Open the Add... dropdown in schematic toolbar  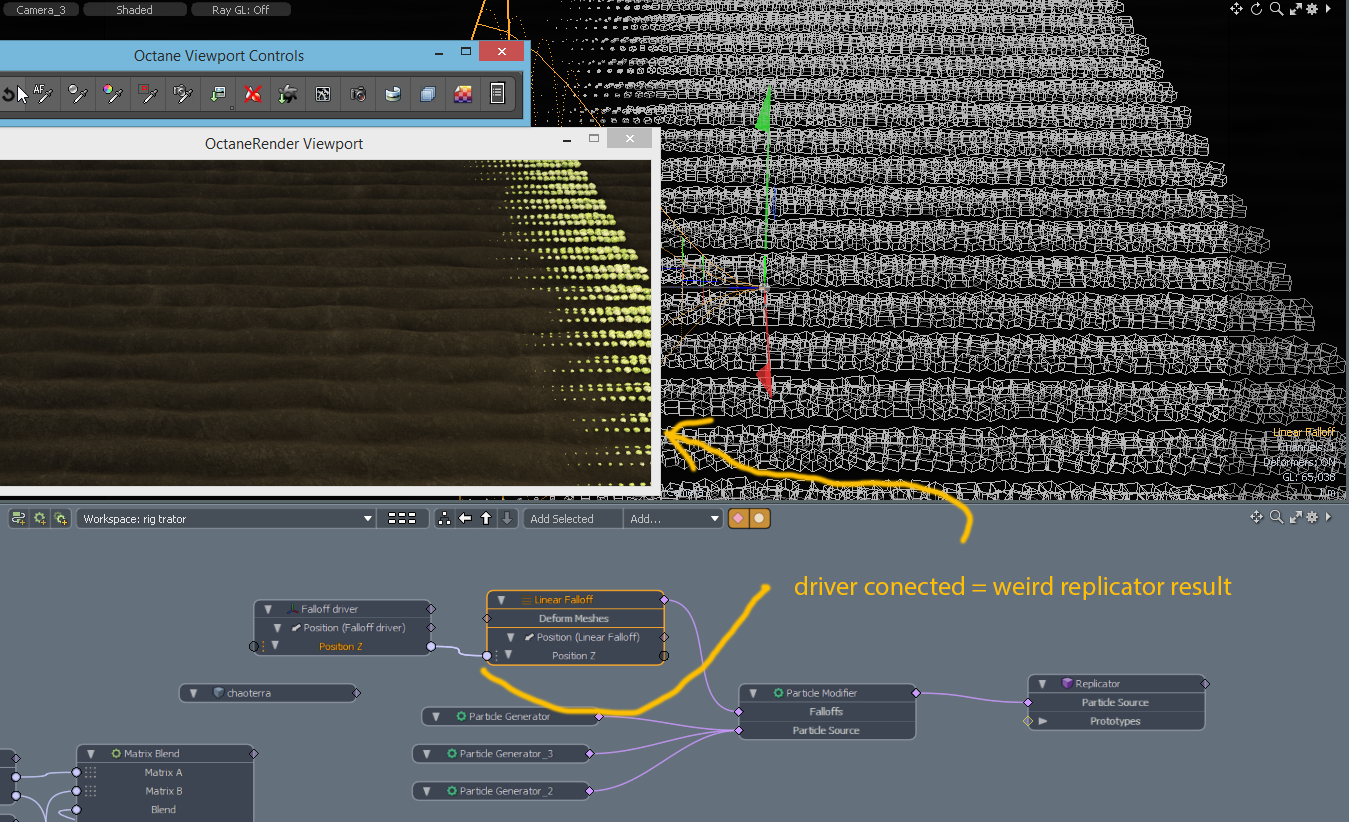pos(673,518)
